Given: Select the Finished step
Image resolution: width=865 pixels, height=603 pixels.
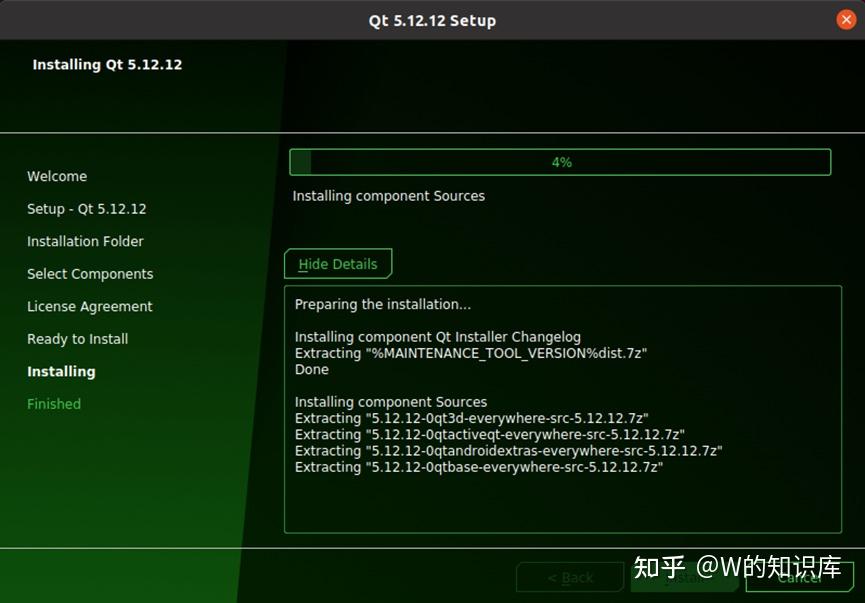Looking at the screenshot, I should (54, 403).
